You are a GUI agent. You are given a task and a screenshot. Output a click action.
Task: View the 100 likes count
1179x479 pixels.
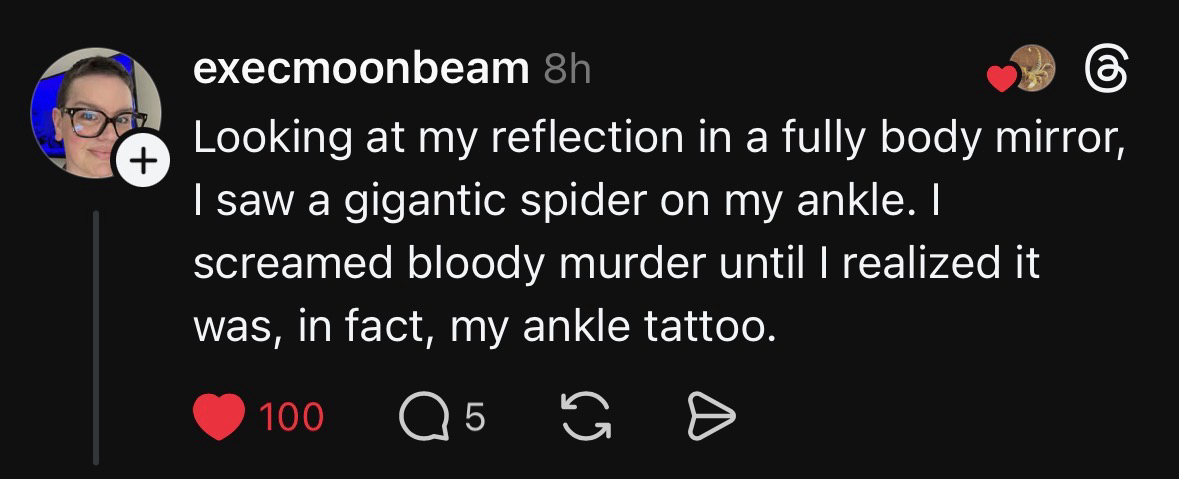(291, 417)
